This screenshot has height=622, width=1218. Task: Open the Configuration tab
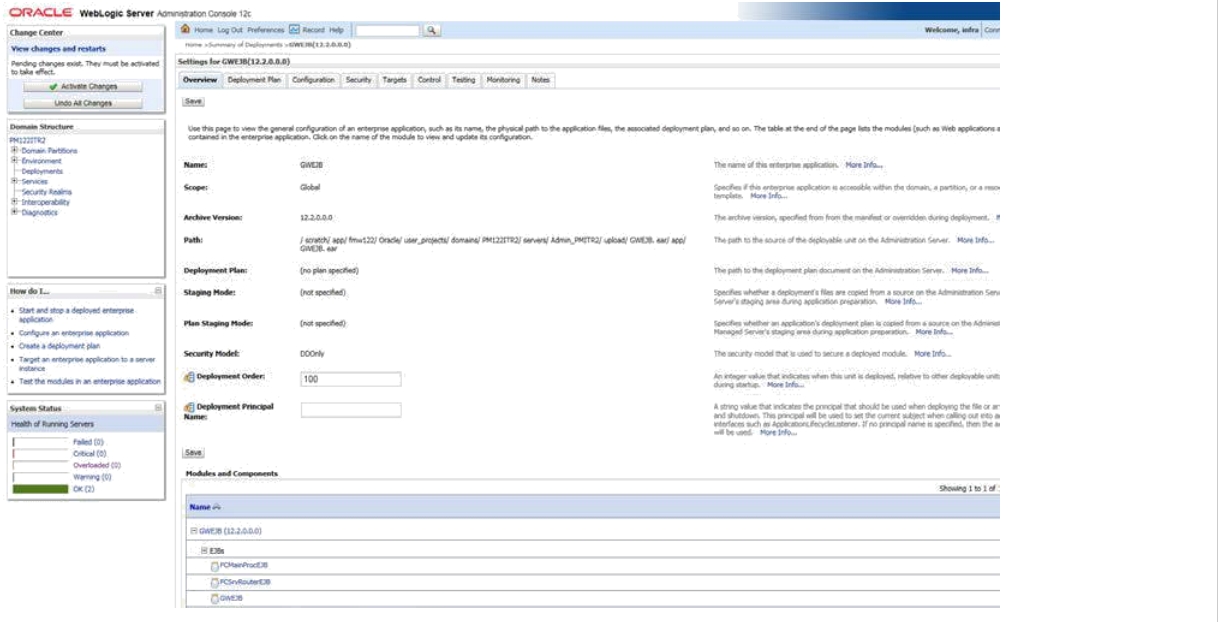pyautogui.click(x=313, y=80)
